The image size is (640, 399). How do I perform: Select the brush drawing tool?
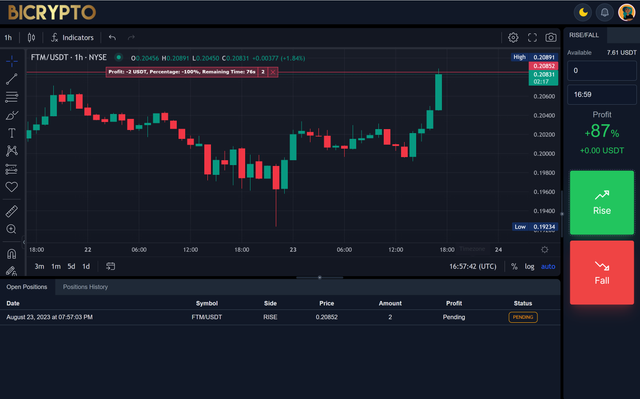tap(11, 115)
